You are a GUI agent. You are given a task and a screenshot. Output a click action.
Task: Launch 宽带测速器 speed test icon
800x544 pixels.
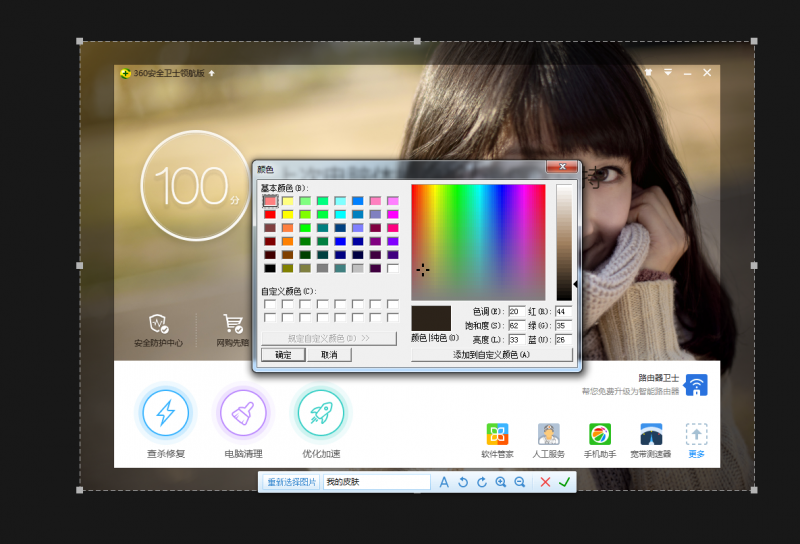tap(651, 434)
